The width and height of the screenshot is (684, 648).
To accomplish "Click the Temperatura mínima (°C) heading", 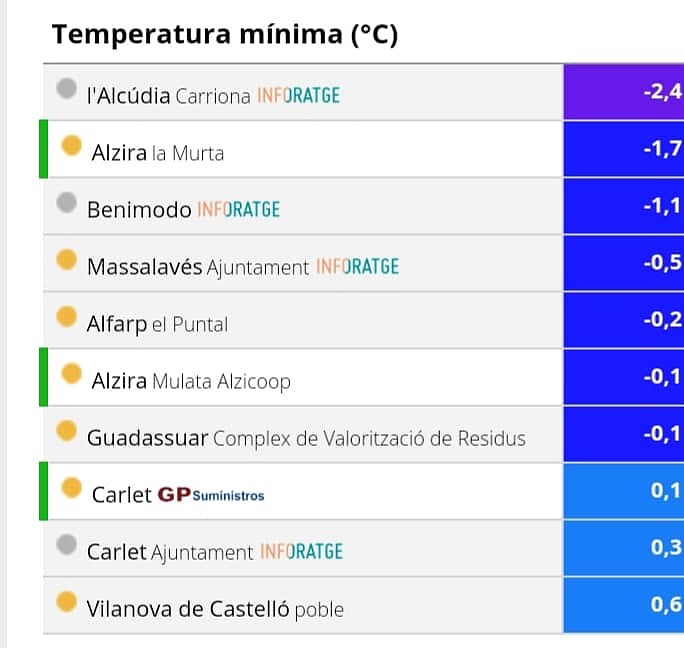I will (225, 34).
